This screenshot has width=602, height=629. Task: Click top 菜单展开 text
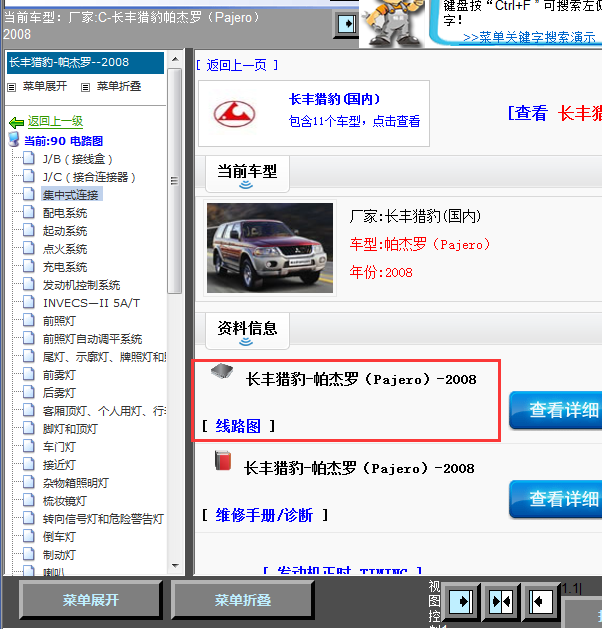tap(45, 86)
